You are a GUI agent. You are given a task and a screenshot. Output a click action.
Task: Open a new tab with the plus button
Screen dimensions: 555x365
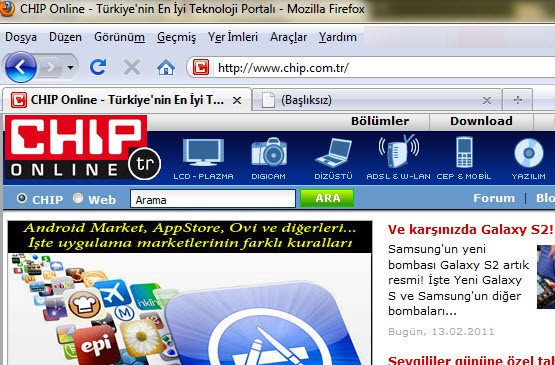point(518,100)
